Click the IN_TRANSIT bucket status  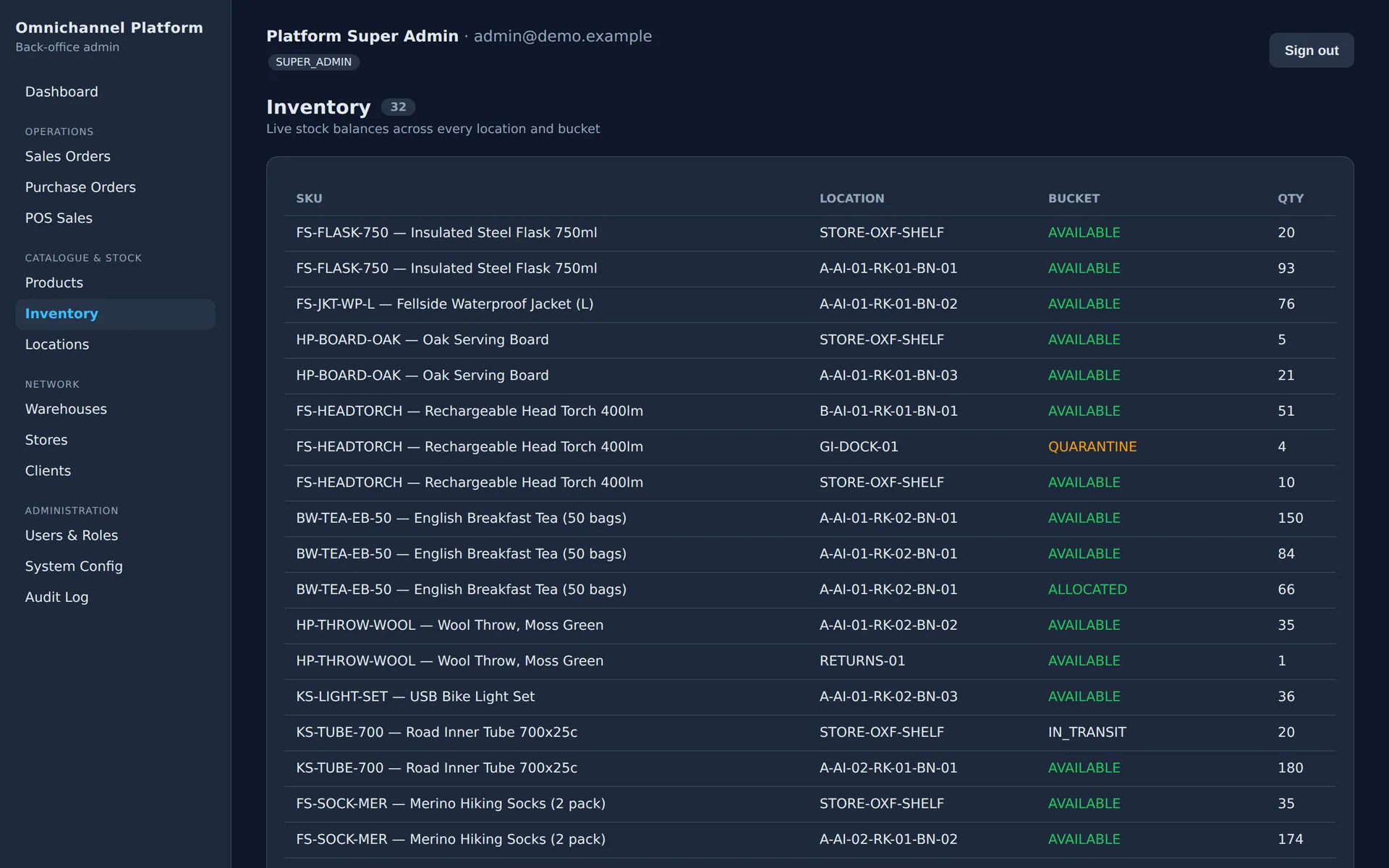[1087, 732]
